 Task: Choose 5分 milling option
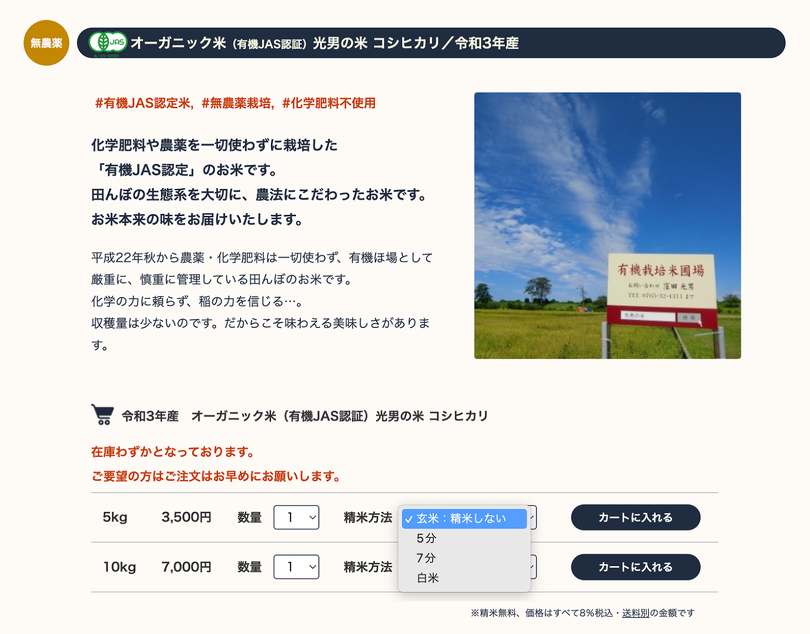(x=427, y=538)
